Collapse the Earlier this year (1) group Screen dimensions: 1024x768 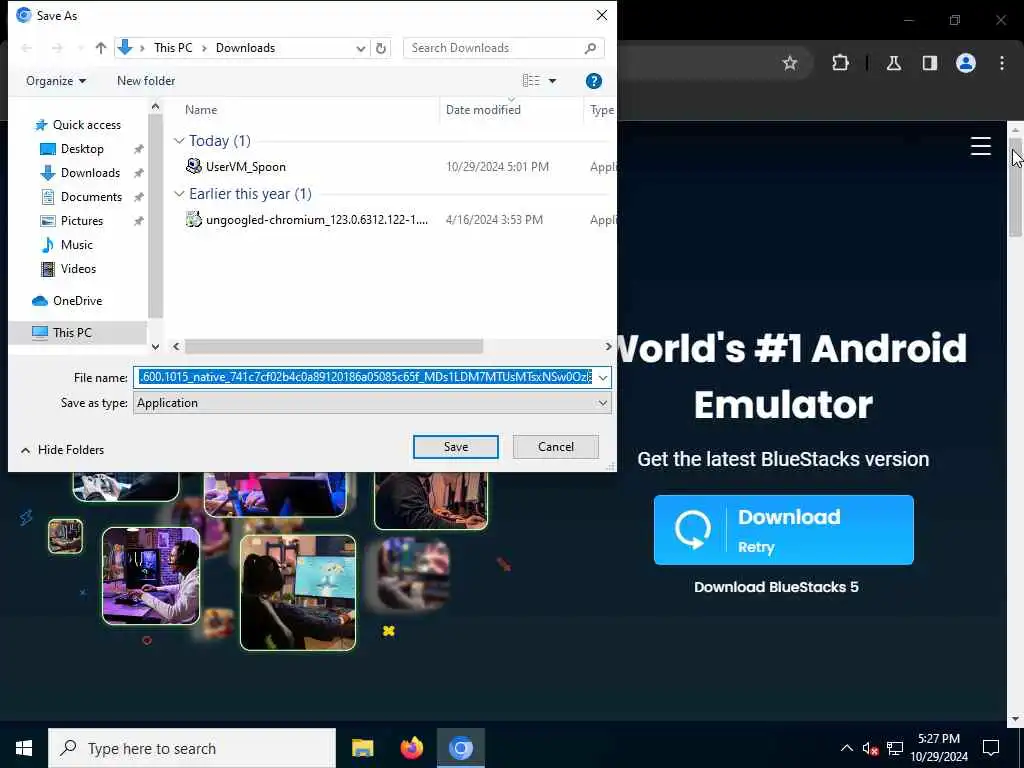[x=179, y=194]
